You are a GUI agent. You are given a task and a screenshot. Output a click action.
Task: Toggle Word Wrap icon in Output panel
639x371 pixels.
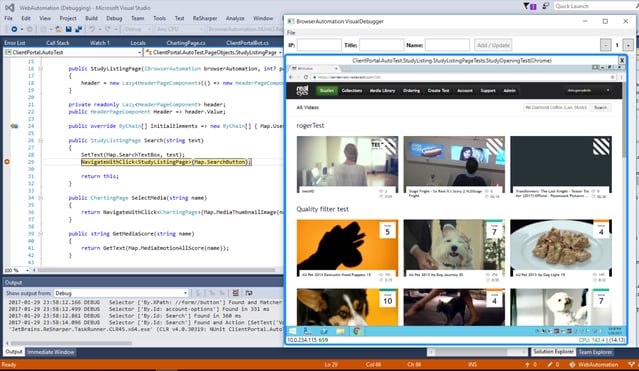[x=249, y=293]
